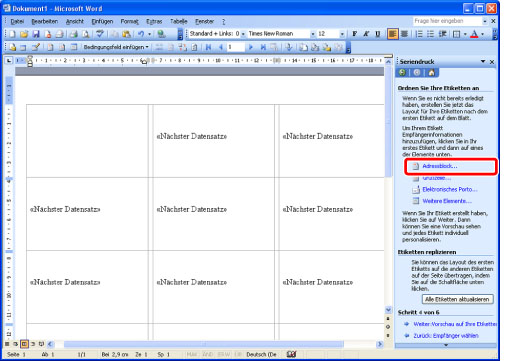This screenshot has width=508, height=361.
Task: Open font color A swatch
Action: 474,34
